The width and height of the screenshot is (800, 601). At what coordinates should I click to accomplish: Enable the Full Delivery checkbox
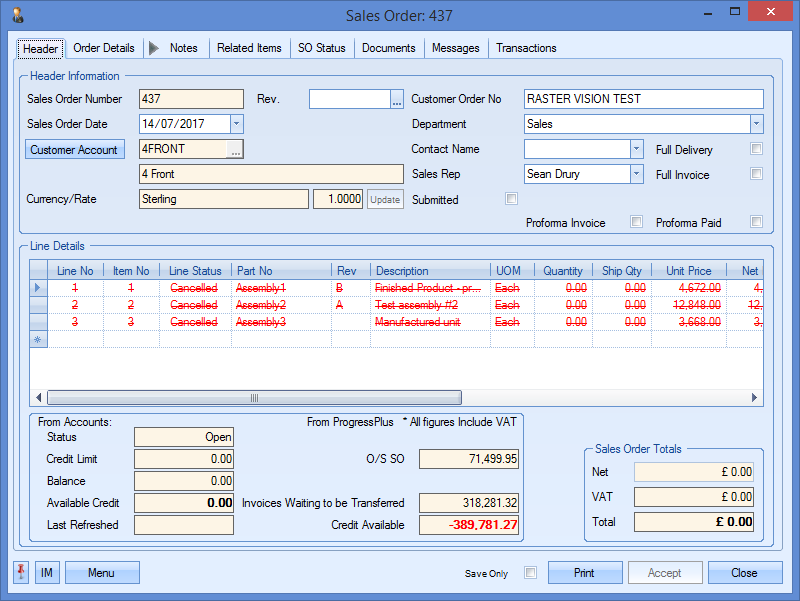pyautogui.click(x=757, y=149)
